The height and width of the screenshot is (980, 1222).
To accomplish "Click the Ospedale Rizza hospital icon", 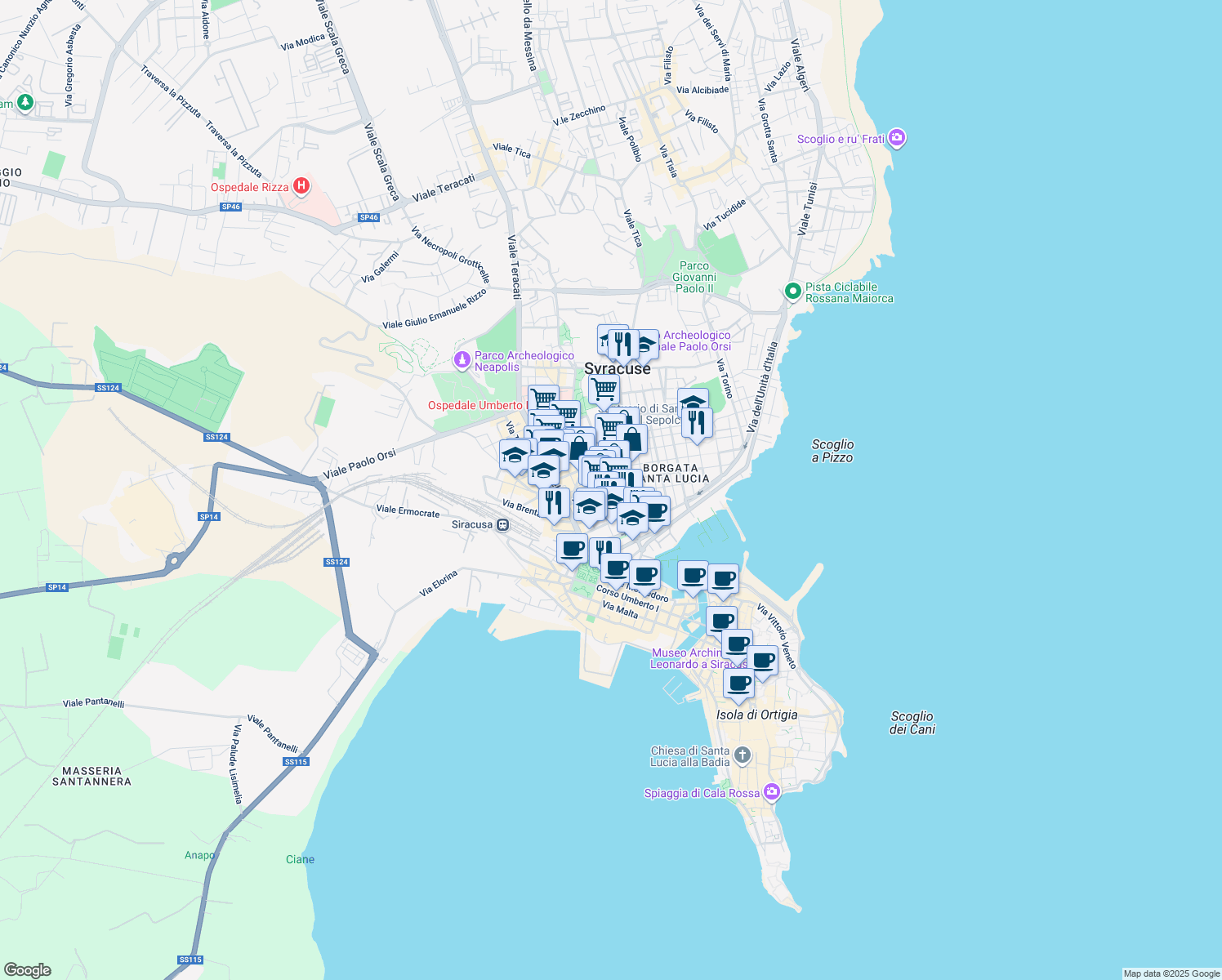I will click(301, 187).
